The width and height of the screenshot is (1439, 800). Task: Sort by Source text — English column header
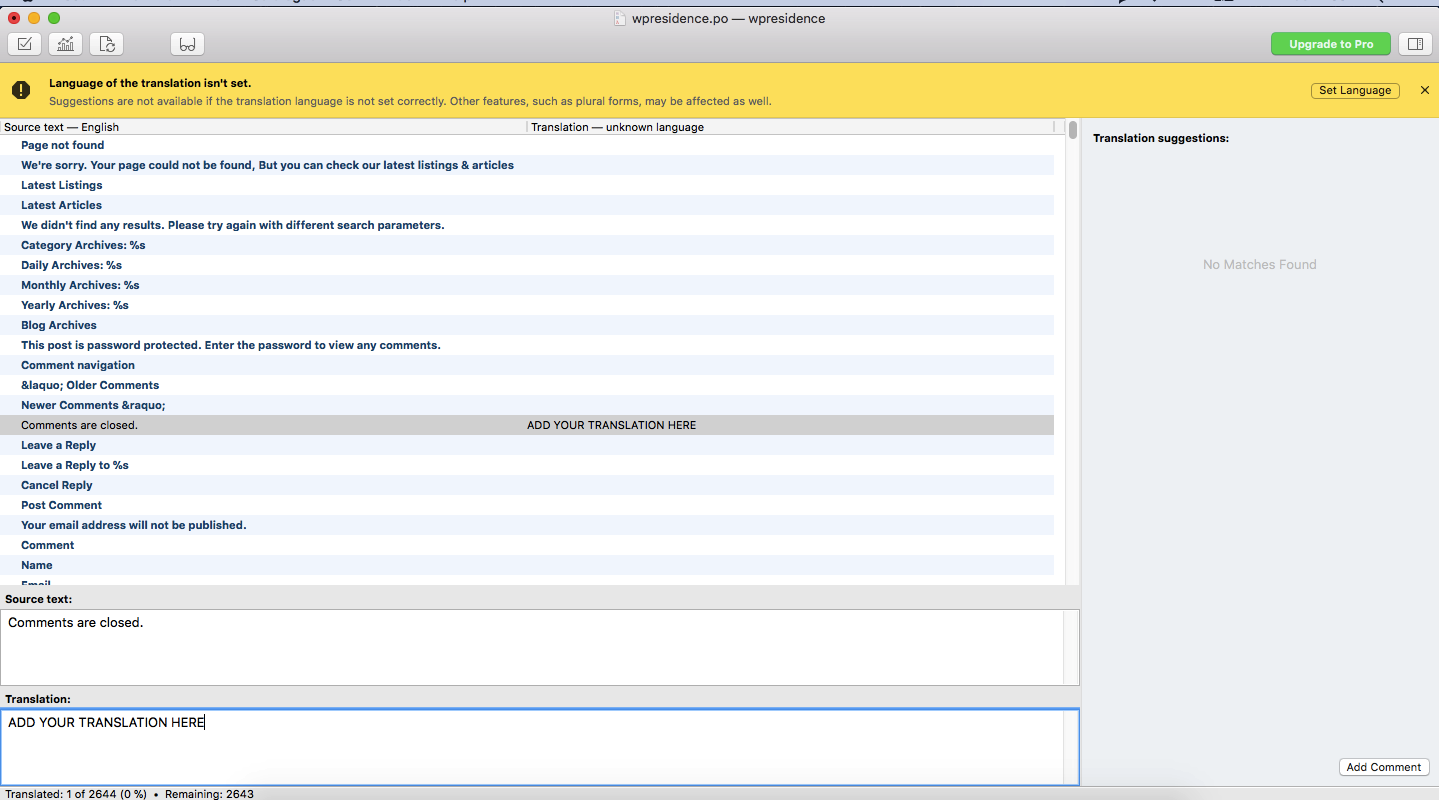coord(264,127)
